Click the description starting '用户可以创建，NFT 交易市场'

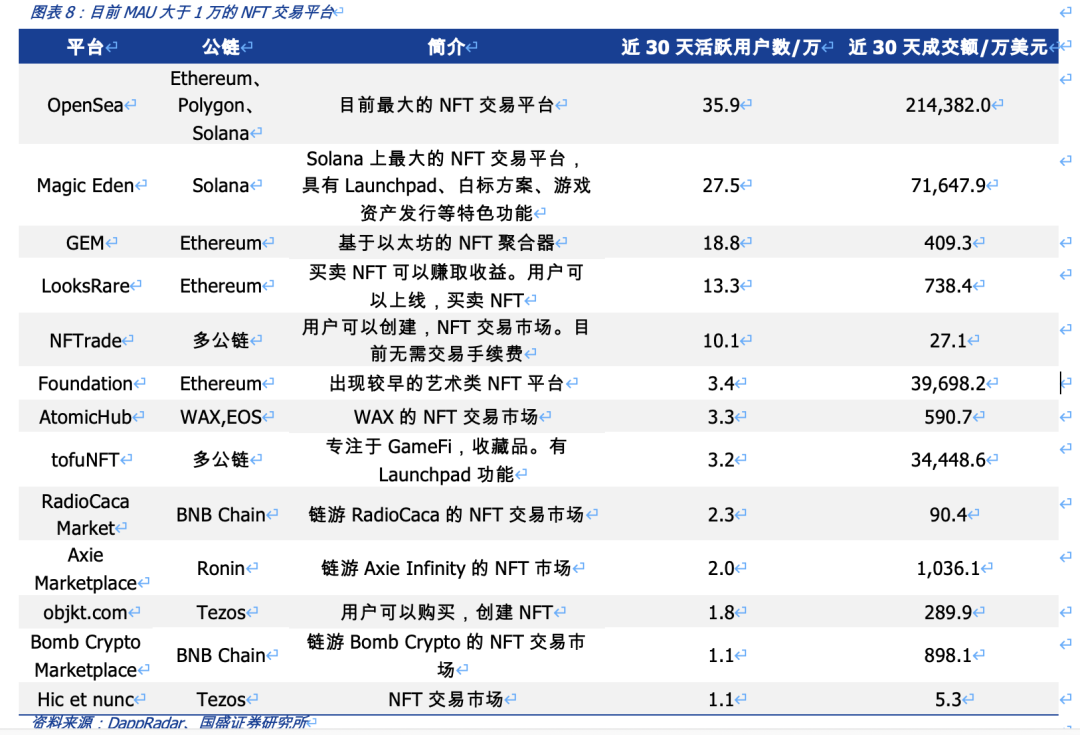pos(446,340)
